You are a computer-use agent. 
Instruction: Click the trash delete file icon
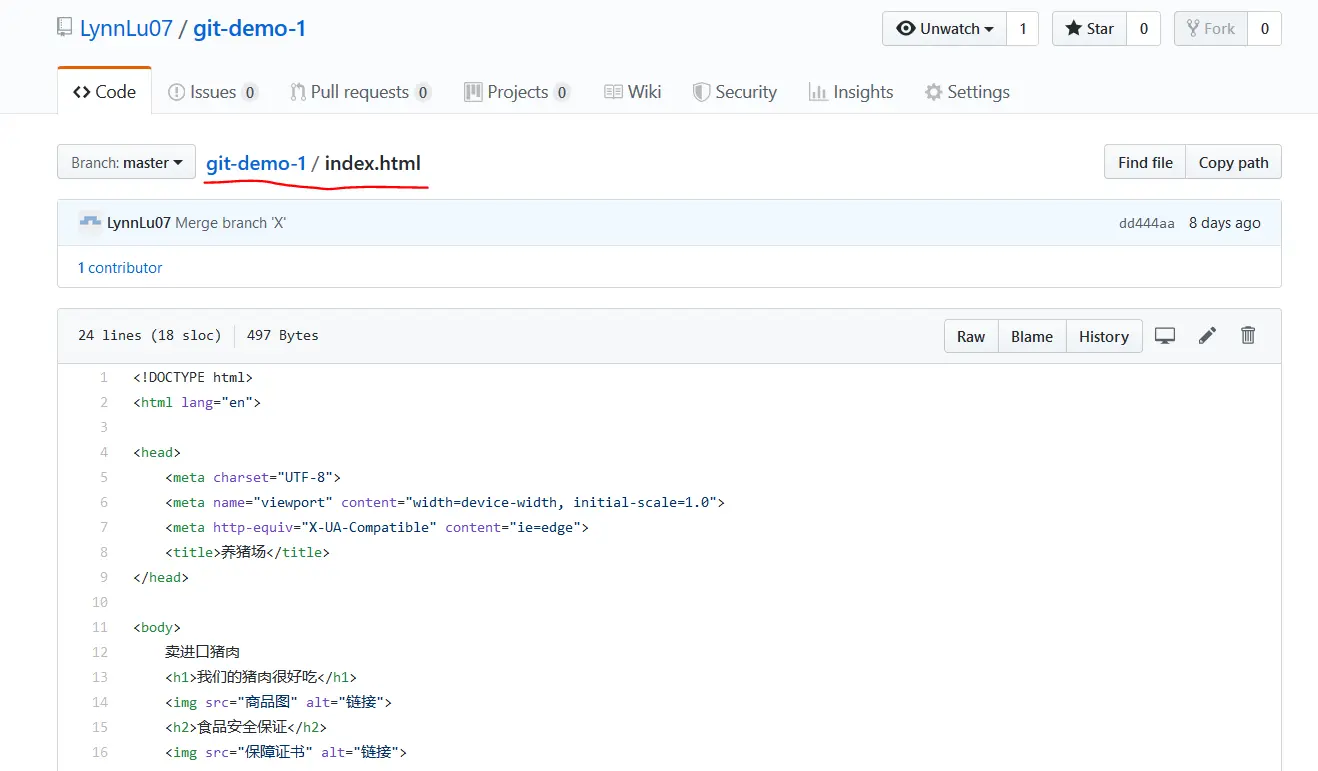(1248, 336)
